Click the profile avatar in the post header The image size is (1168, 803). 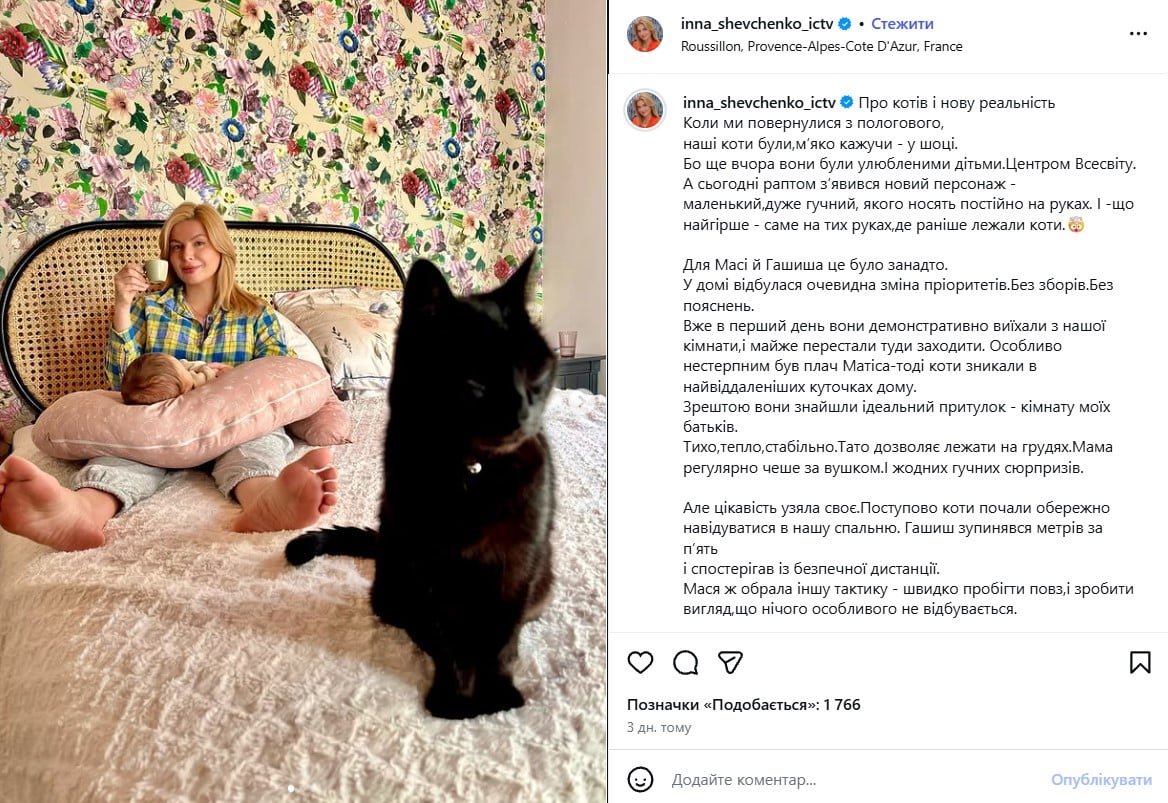point(644,34)
